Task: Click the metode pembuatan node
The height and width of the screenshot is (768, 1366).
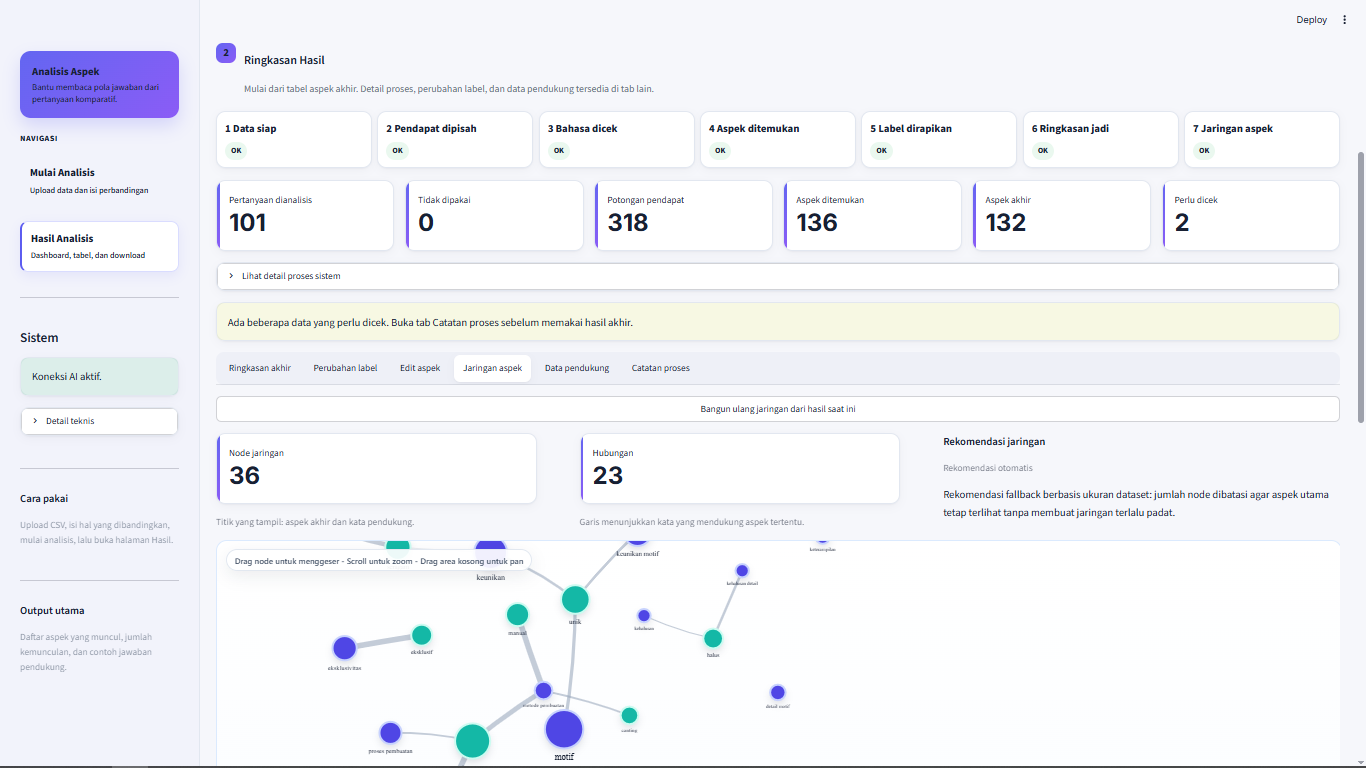Action: pos(543,690)
